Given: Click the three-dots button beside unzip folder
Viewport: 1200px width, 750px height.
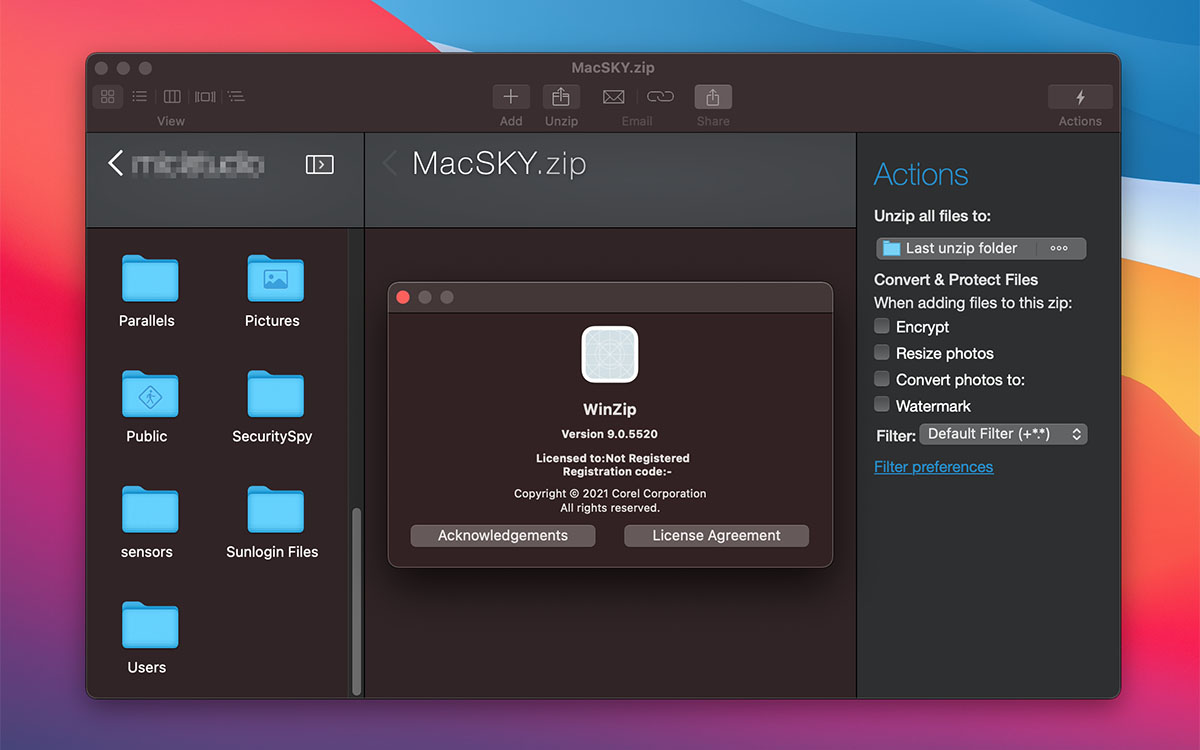Looking at the screenshot, I should 1060,248.
